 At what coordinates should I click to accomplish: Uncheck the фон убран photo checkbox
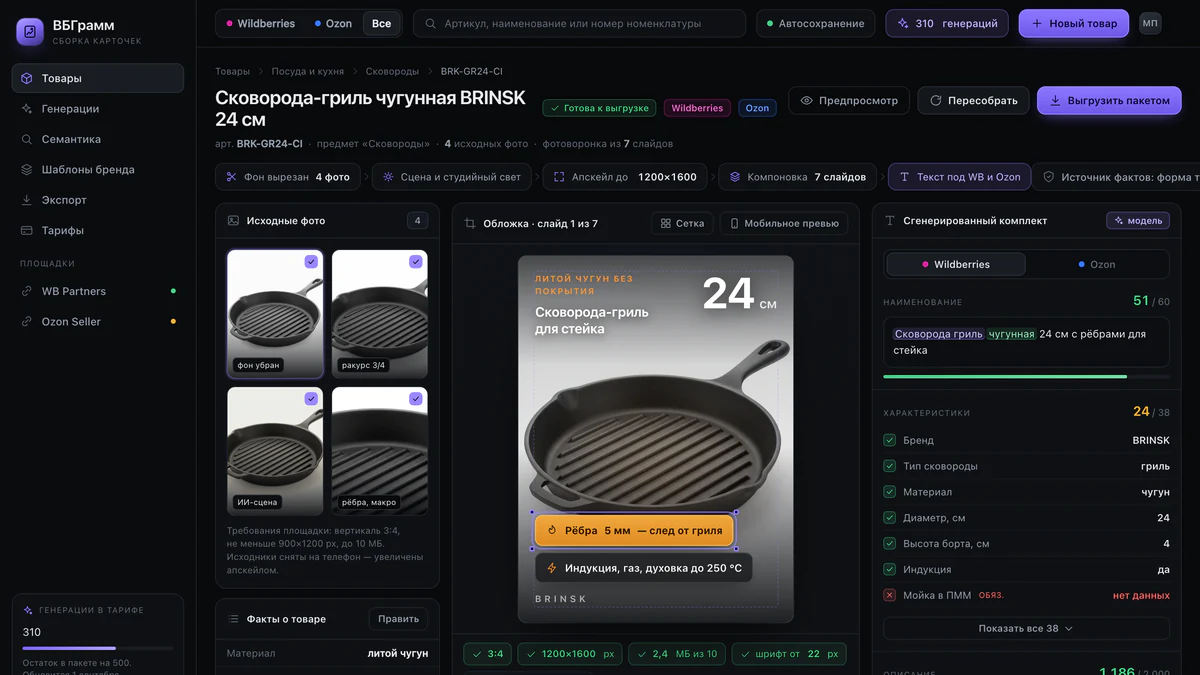point(311,262)
